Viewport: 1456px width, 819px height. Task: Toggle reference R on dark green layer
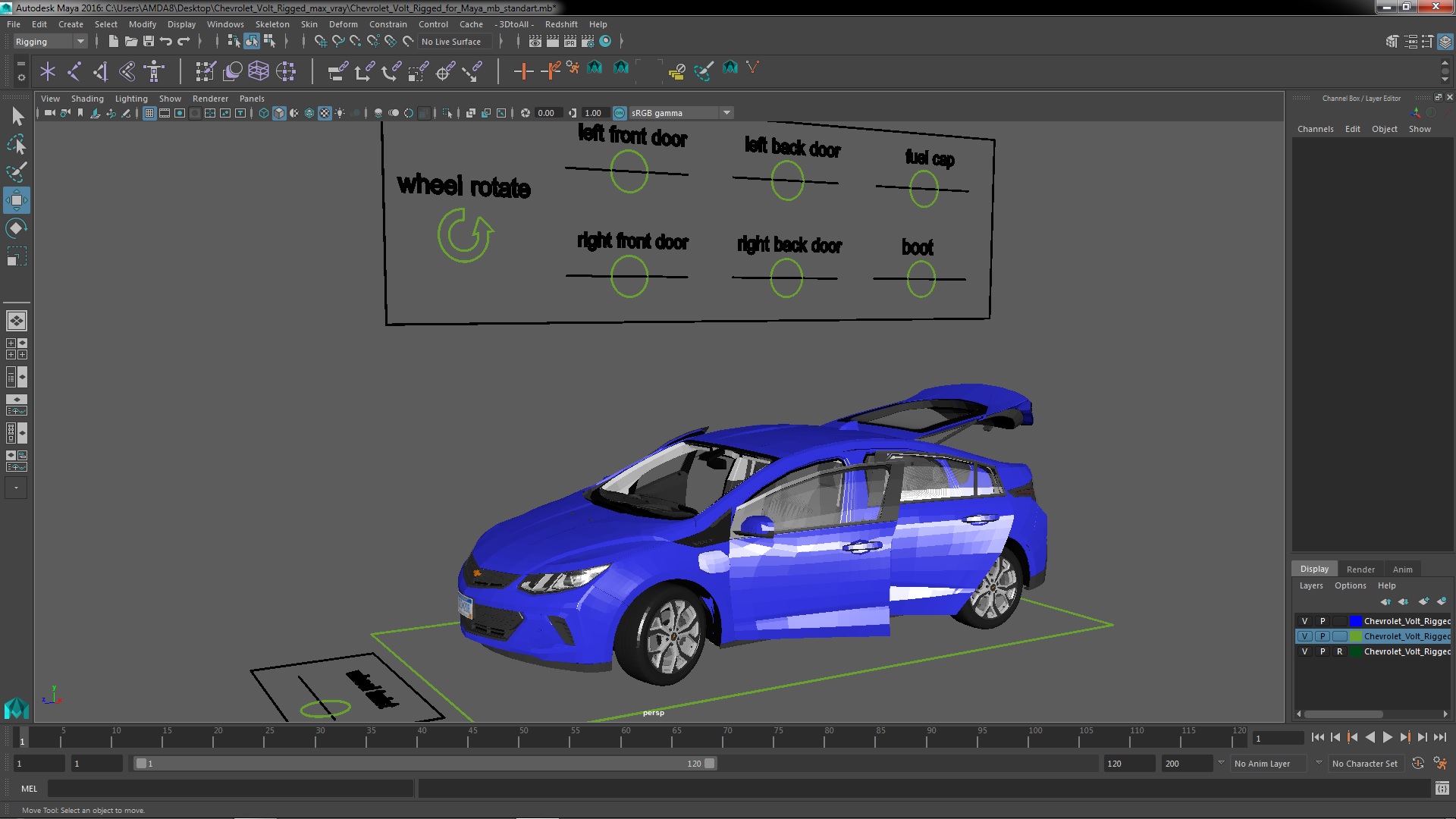coord(1339,651)
